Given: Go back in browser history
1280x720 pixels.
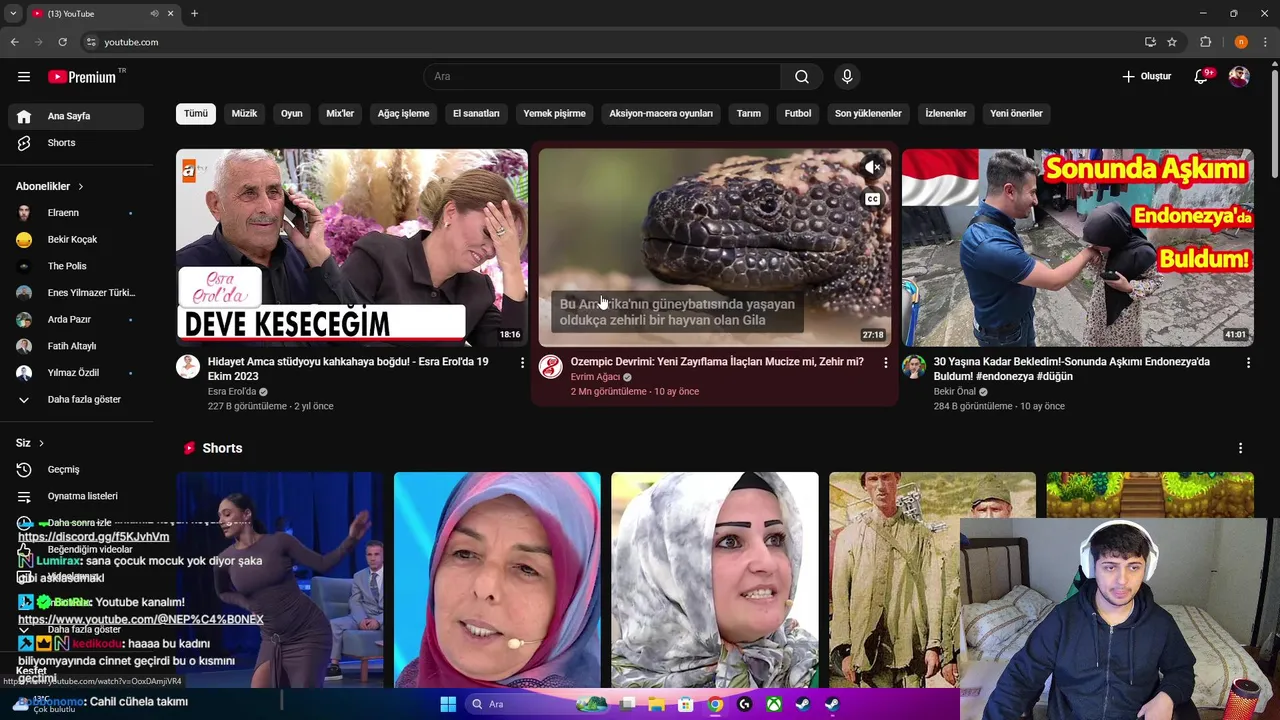Looking at the screenshot, I should pos(14,42).
